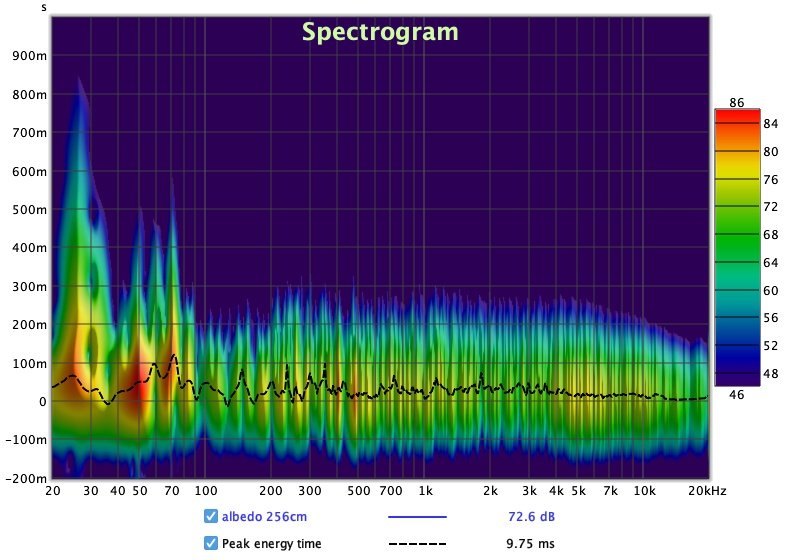Viewport: 800px width, 560px height.
Task: Click the color scale legend bar
Action: (737, 247)
